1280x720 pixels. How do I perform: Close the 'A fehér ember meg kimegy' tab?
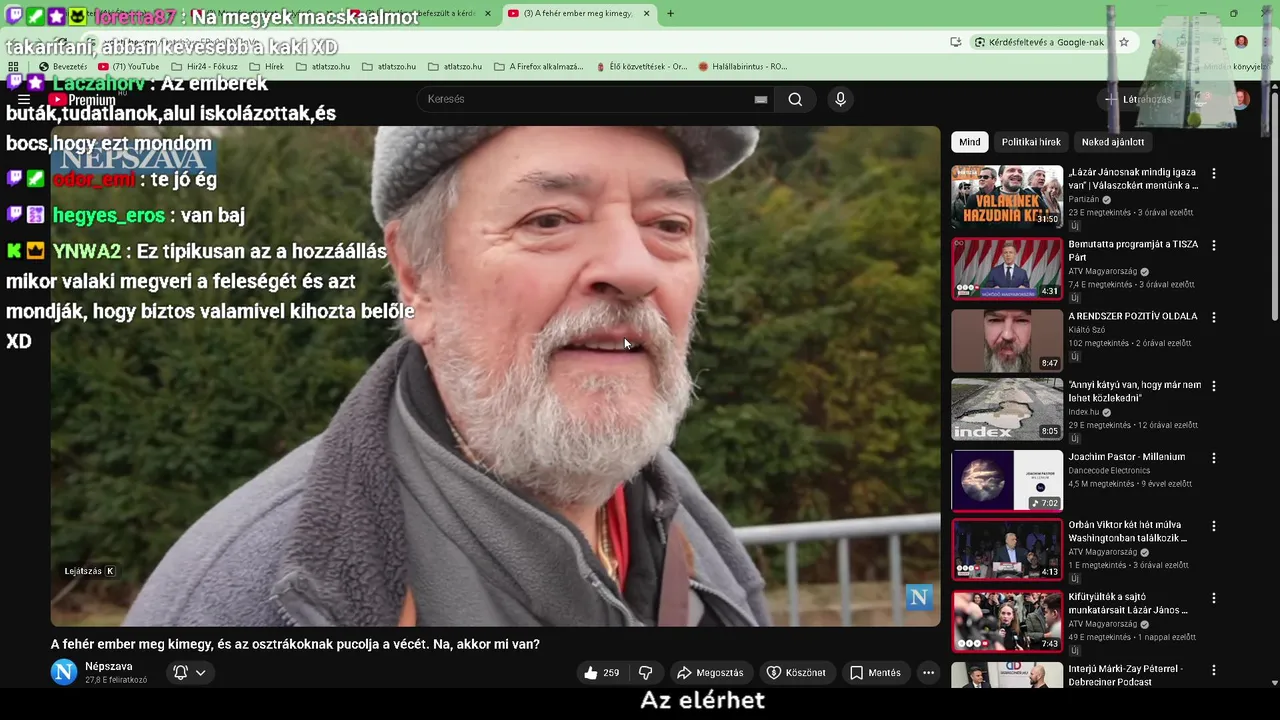[x=646, y=13]
